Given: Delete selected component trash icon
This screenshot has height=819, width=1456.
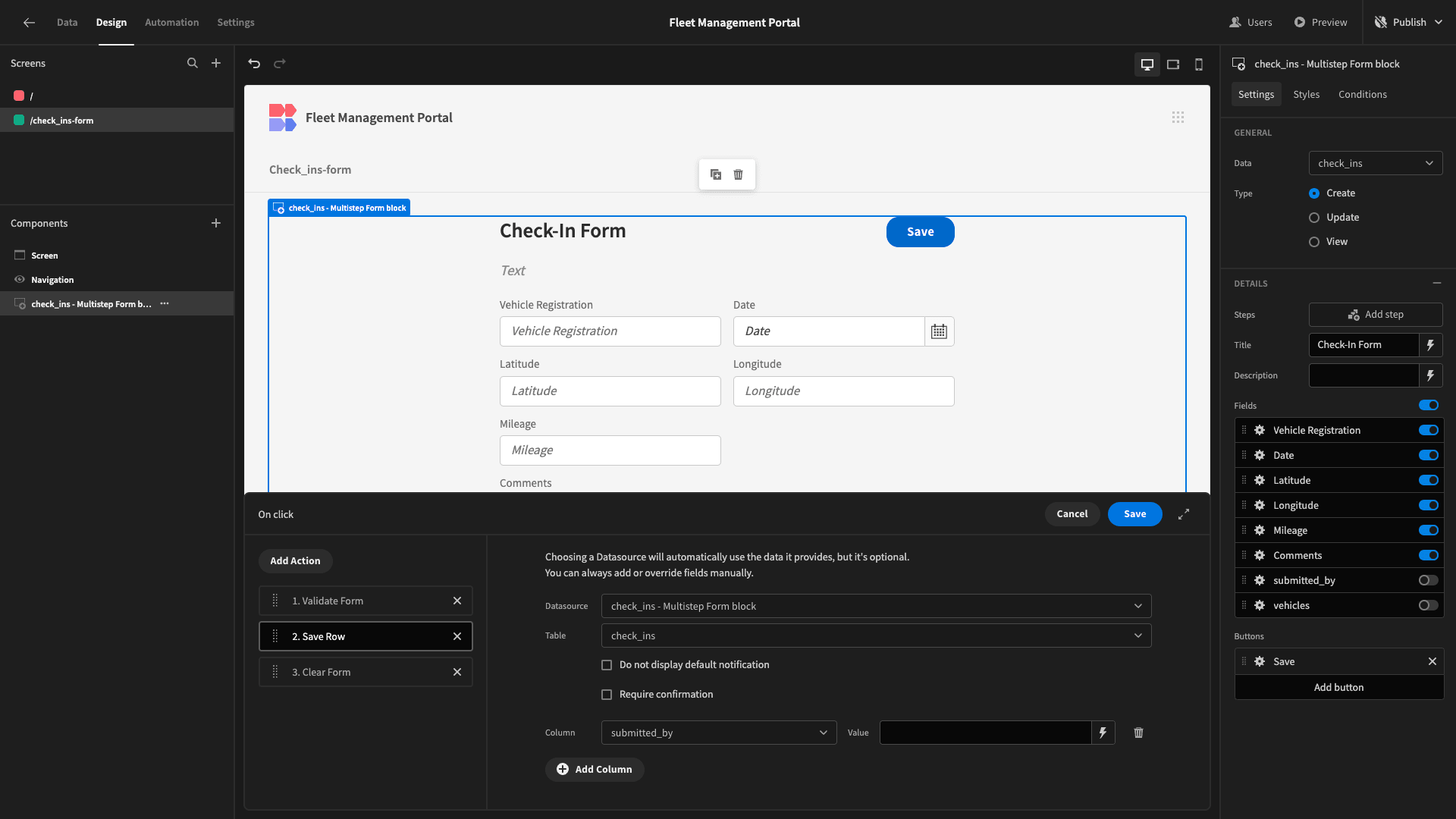Looking at the screenshot, I should pyautogui.click(x=739, y=174).
